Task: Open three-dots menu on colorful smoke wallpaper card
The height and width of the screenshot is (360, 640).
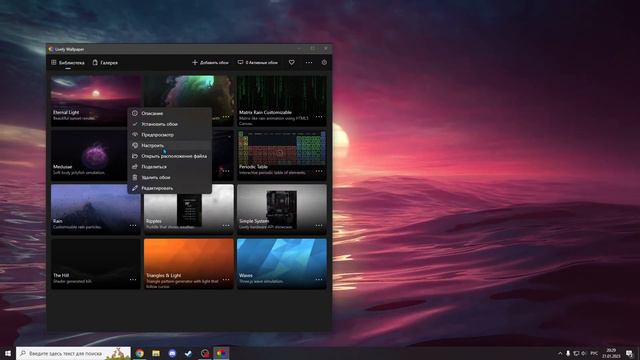Action: pyautogui.click(x=226, y=117)
